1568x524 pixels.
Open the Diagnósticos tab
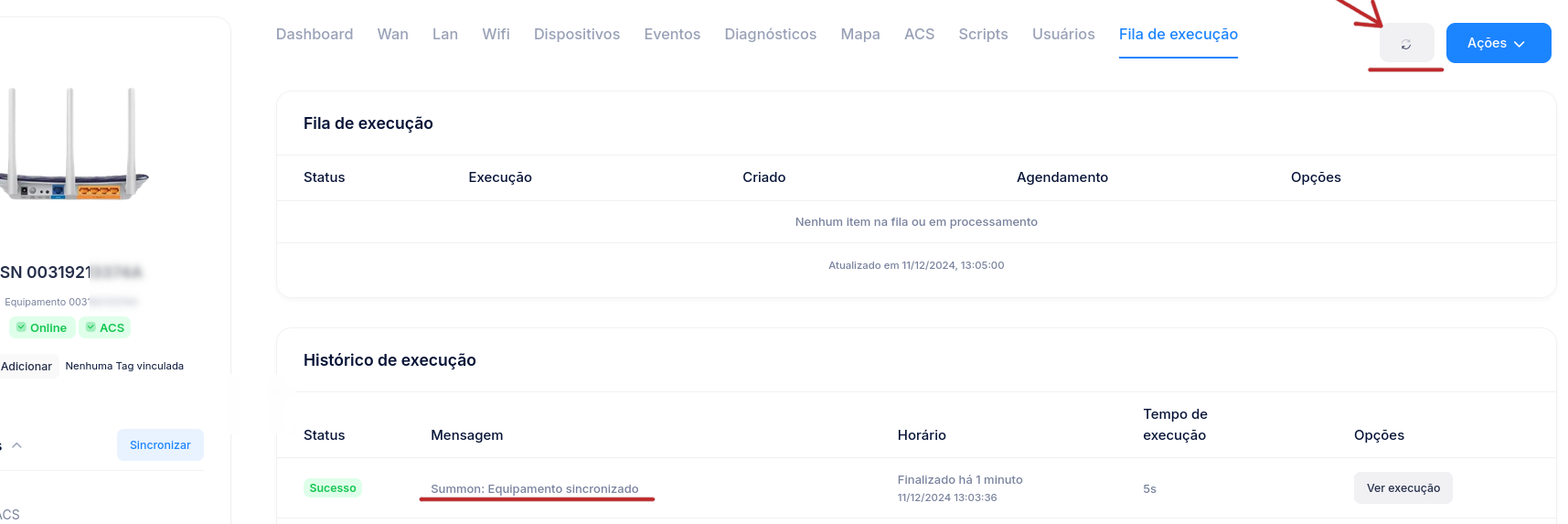pyautogui.click(x=770, y=34)
